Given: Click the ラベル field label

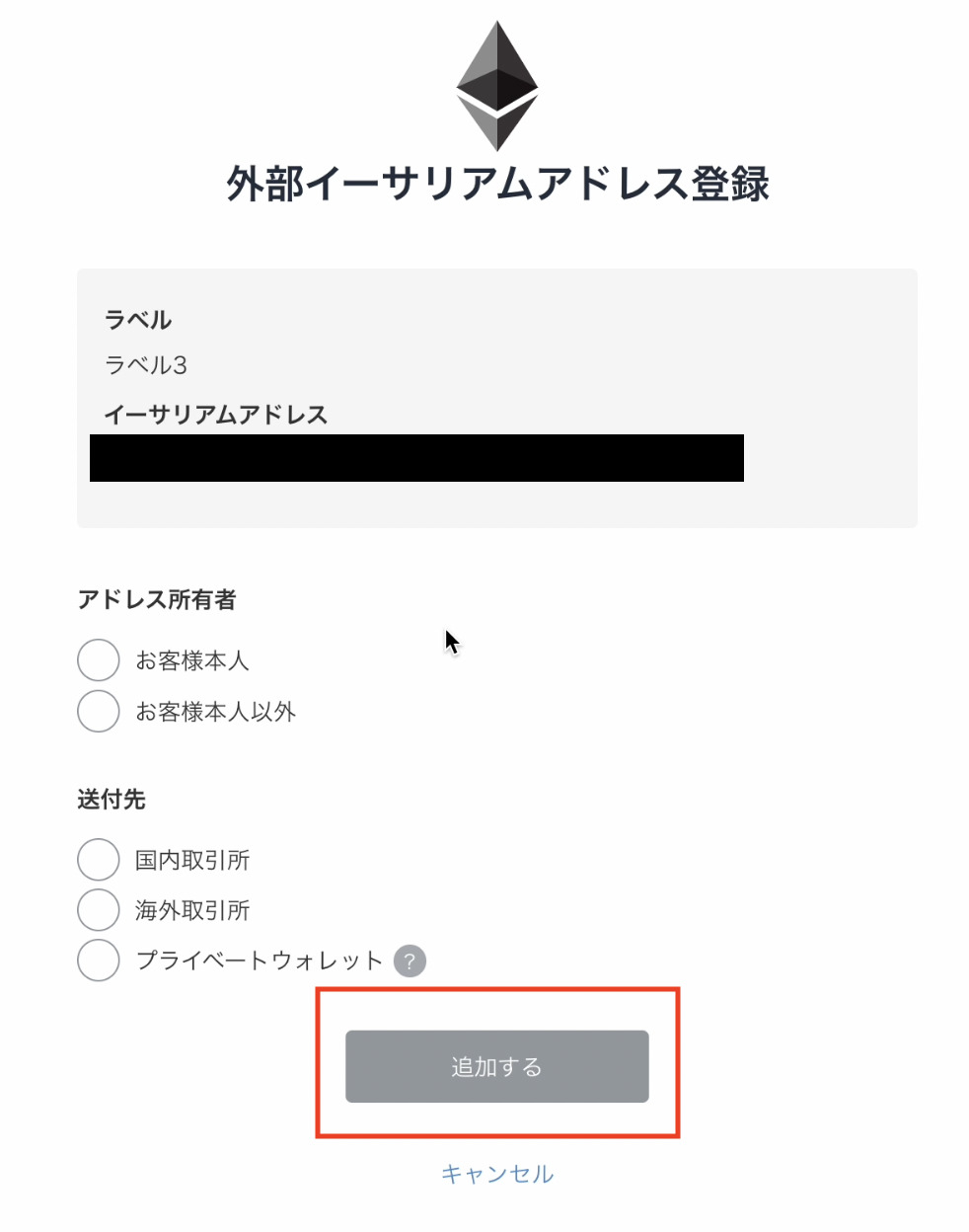Looking at the screenshot, I should coord(137,320).
